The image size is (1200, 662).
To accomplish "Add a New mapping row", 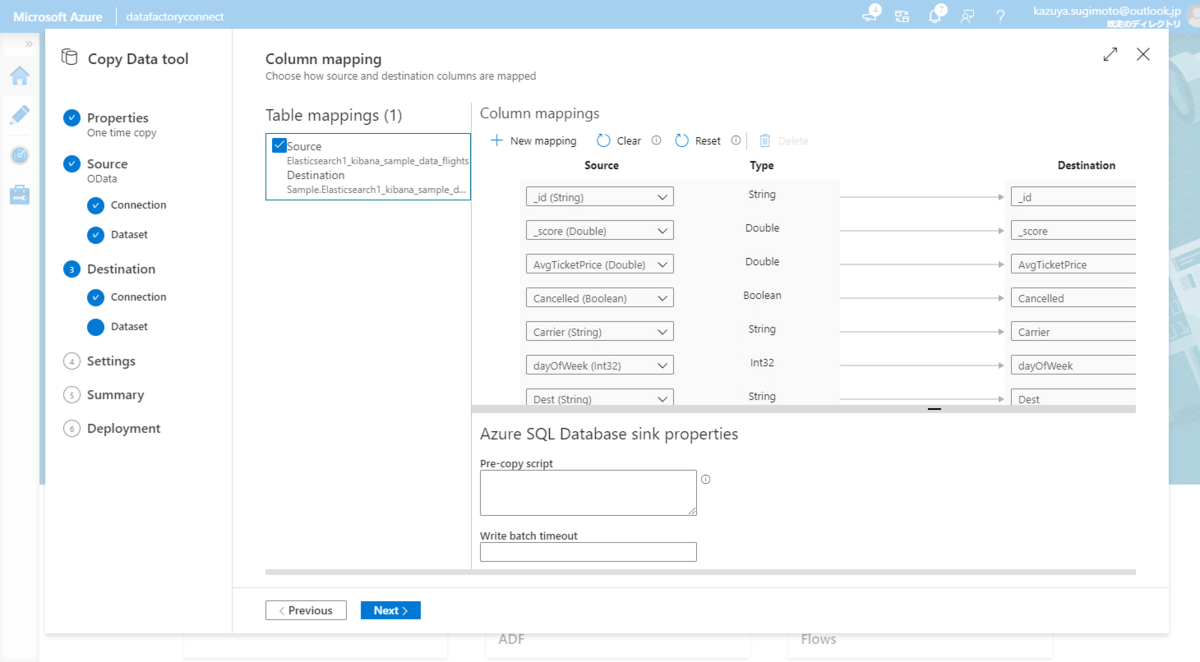I will 534,141.
